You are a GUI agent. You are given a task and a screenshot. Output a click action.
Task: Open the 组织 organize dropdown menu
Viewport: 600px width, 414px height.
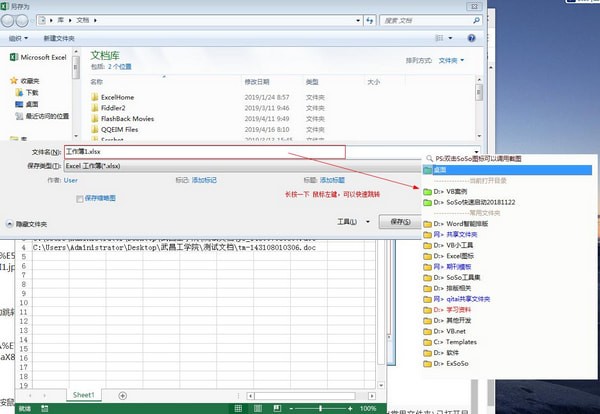tap(18, 38)
